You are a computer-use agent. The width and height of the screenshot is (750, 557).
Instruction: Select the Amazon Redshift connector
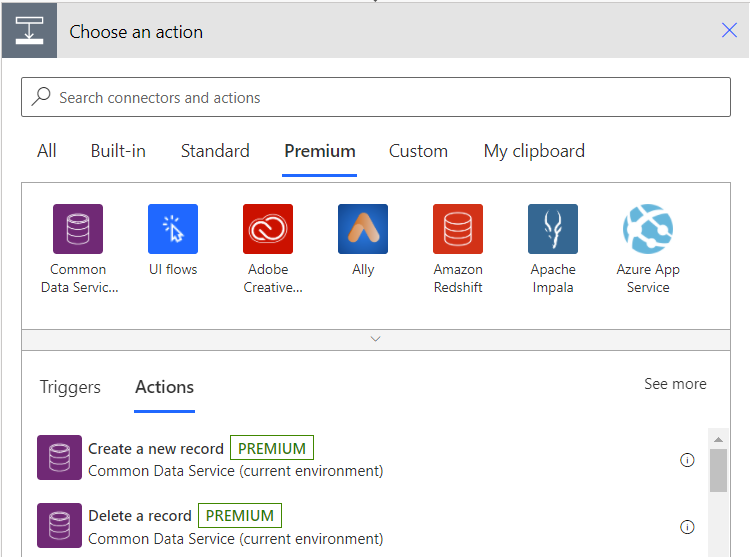click(458, 229)
